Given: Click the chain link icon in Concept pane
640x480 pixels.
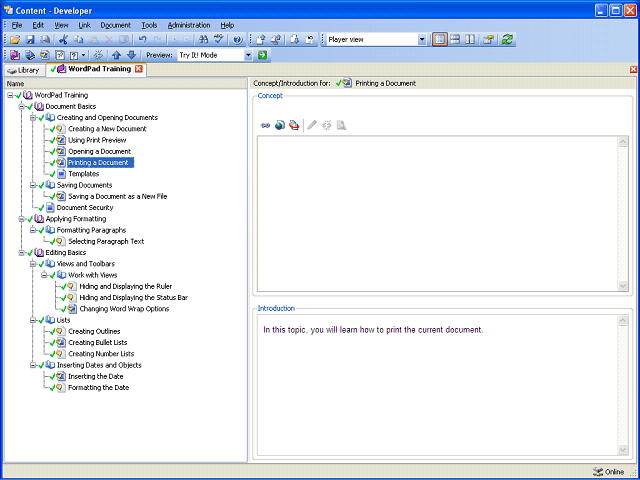Looking at the screenshot, I should click(x=265, y=125).
